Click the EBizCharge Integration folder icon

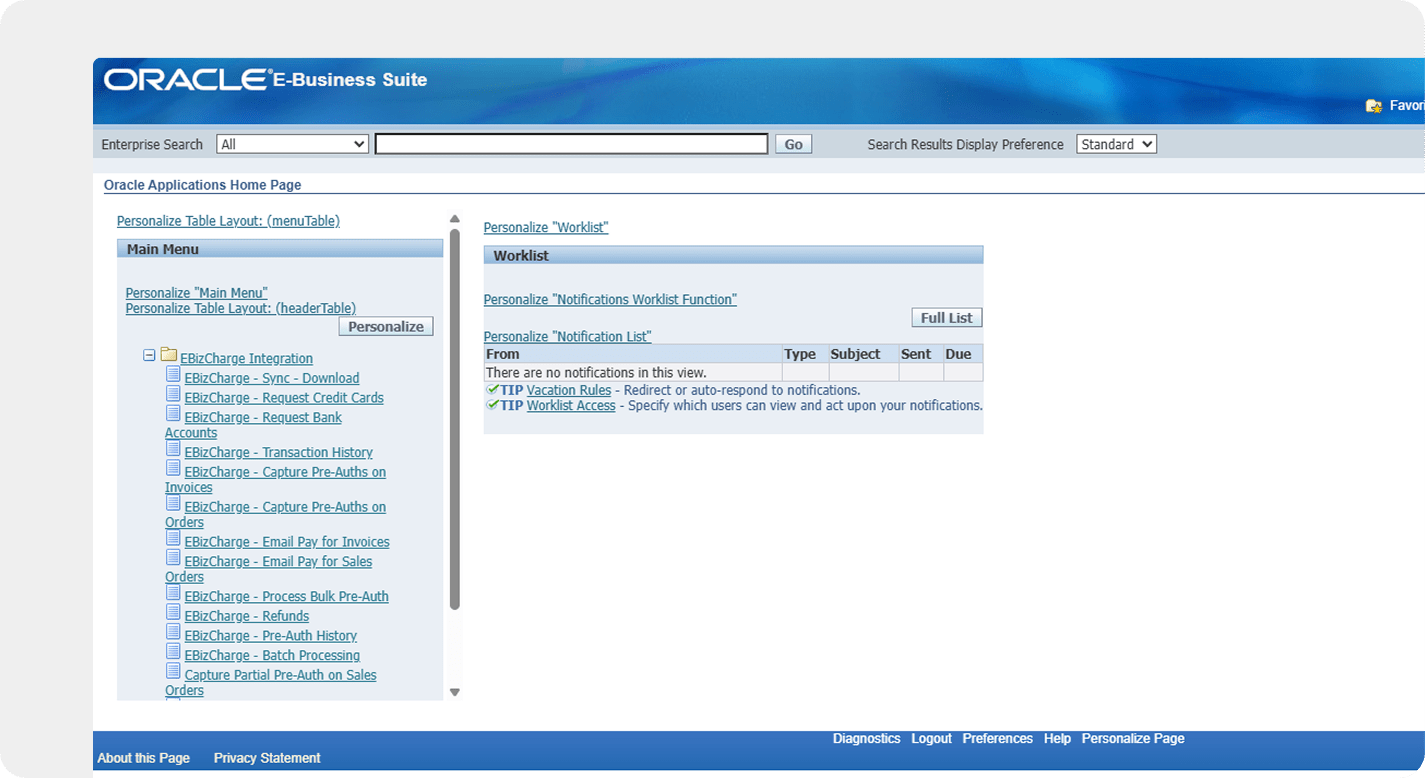coord(168,355)
